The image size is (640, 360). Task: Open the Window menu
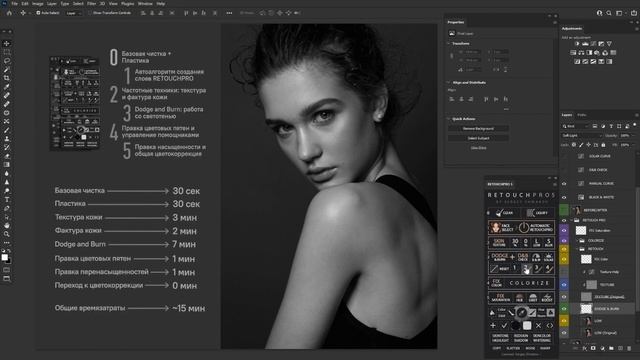point(145,4)
